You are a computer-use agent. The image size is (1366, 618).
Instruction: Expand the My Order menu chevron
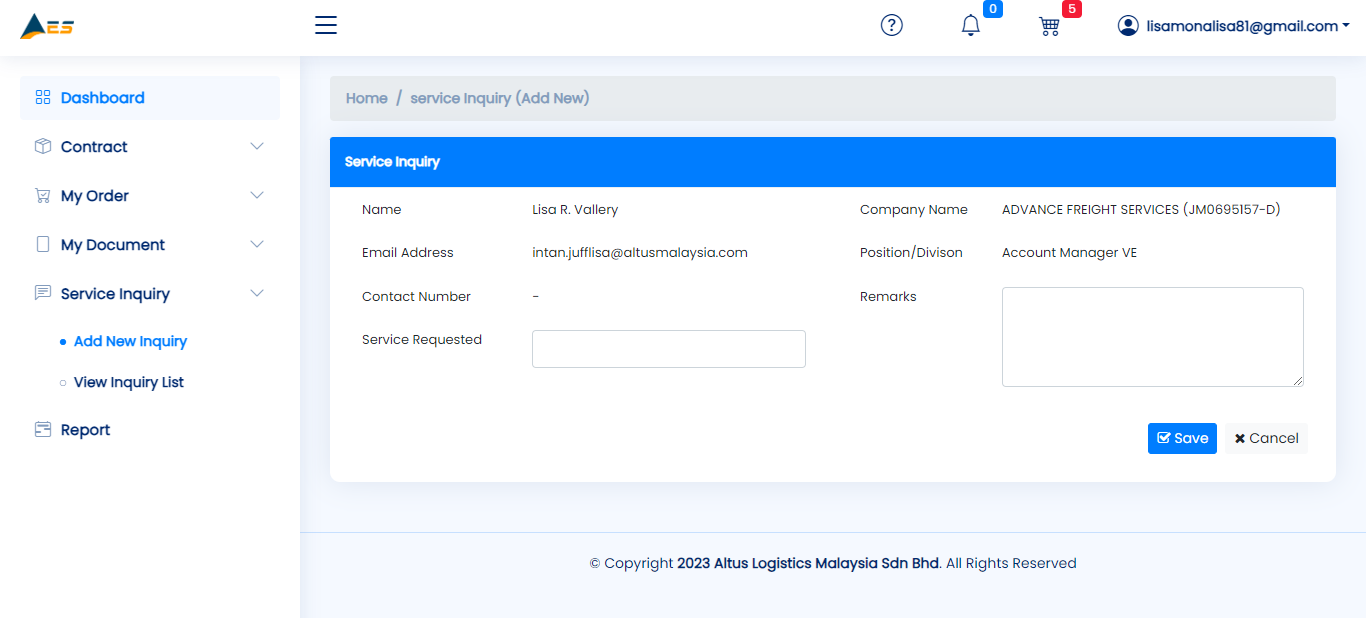click(257, 196)
